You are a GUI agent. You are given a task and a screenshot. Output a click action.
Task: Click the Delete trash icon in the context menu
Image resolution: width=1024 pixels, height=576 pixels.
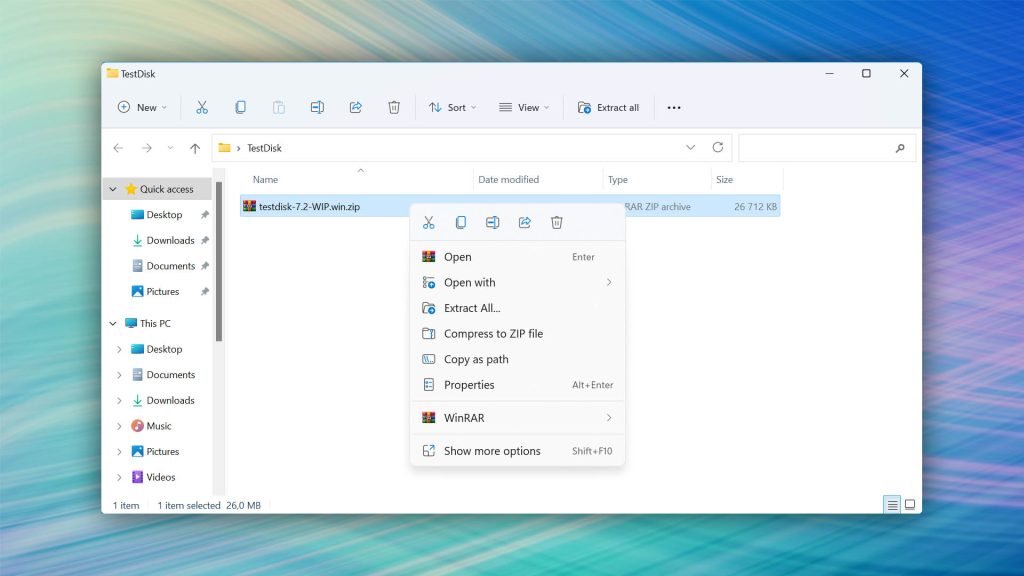pyautogui.click(x=557, y=223)
